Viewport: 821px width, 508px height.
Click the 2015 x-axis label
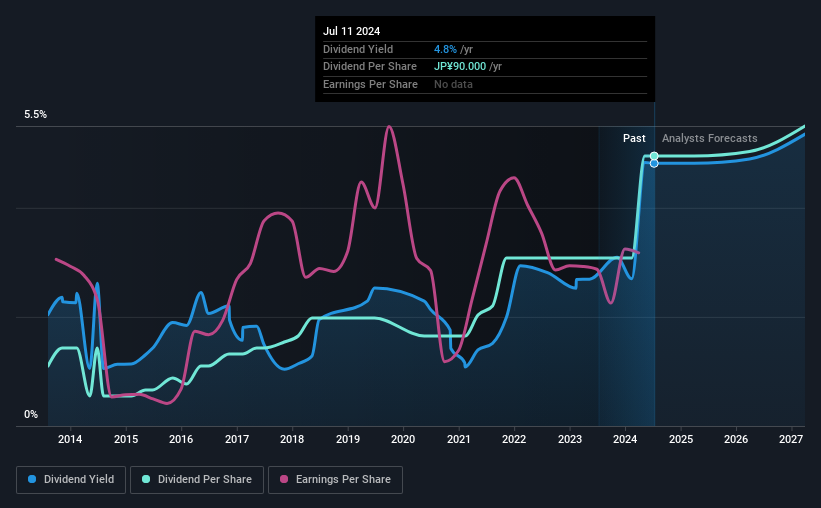coord(126,439)
